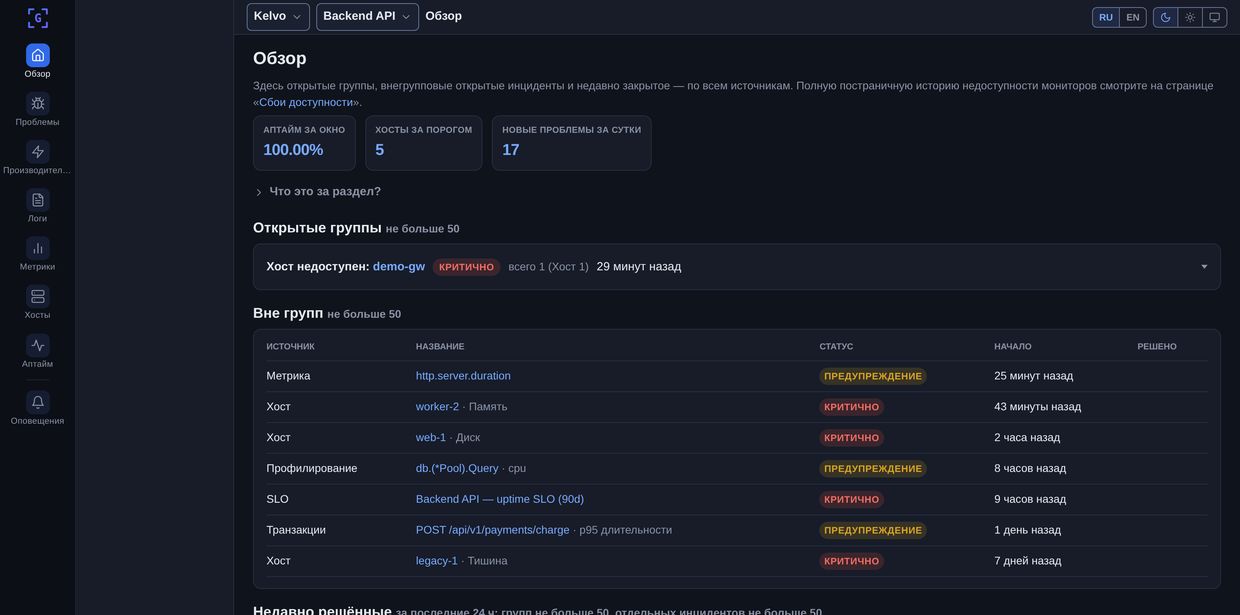Viewport: 1240px width, 615px height.
Task: Open the Метрики bar chart icon
Action: tap(38, 248)
